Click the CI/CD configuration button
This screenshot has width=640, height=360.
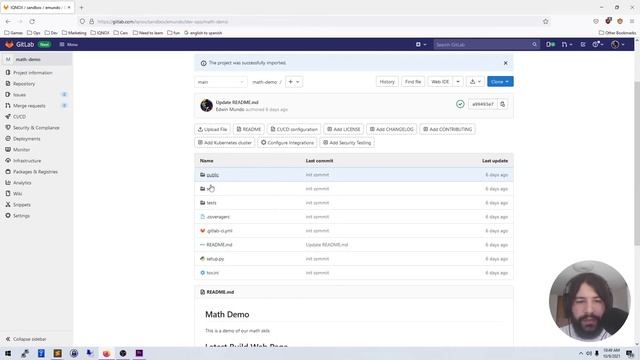pyautogui.click(x=294, y=129)
